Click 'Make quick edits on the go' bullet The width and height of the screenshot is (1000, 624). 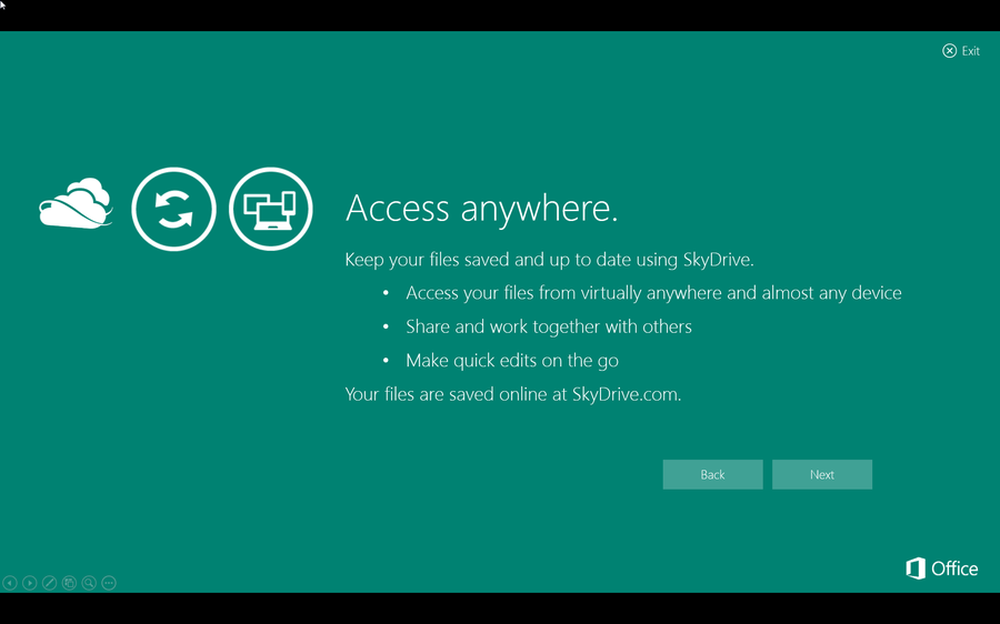tap(512, 360)
